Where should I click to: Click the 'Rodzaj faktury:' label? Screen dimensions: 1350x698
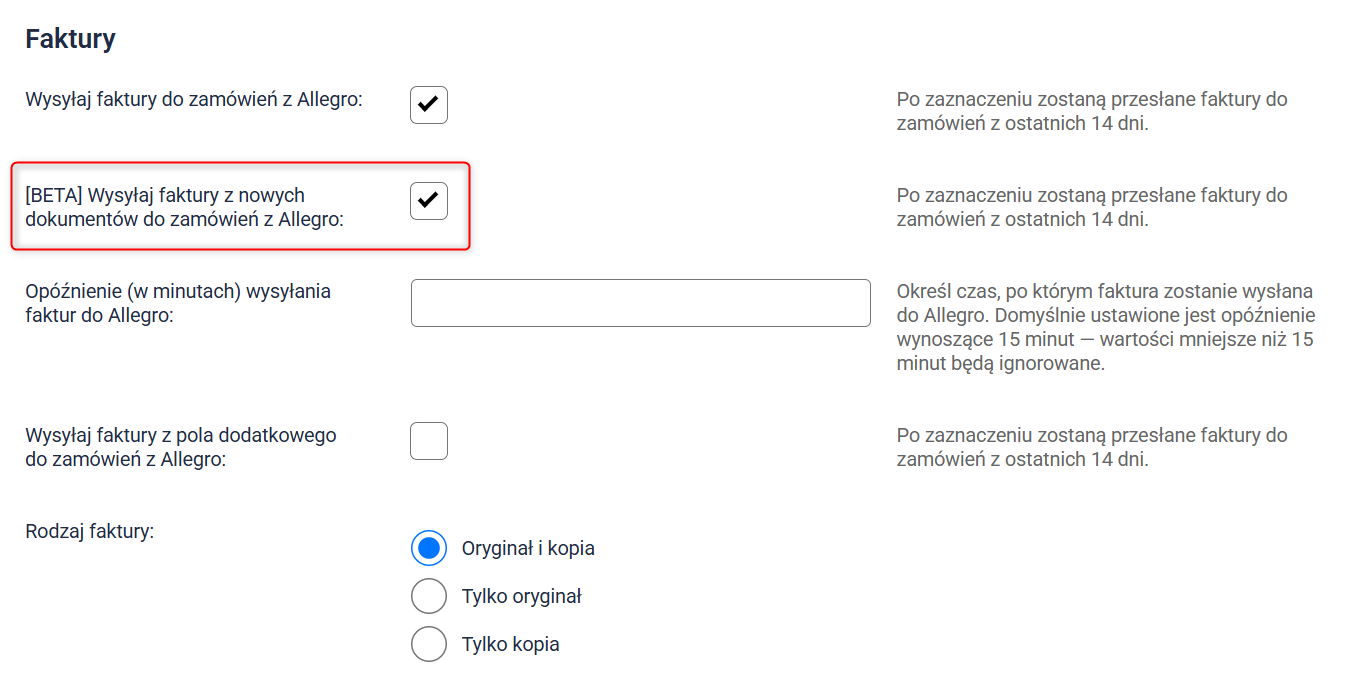(x=90, y=531)
